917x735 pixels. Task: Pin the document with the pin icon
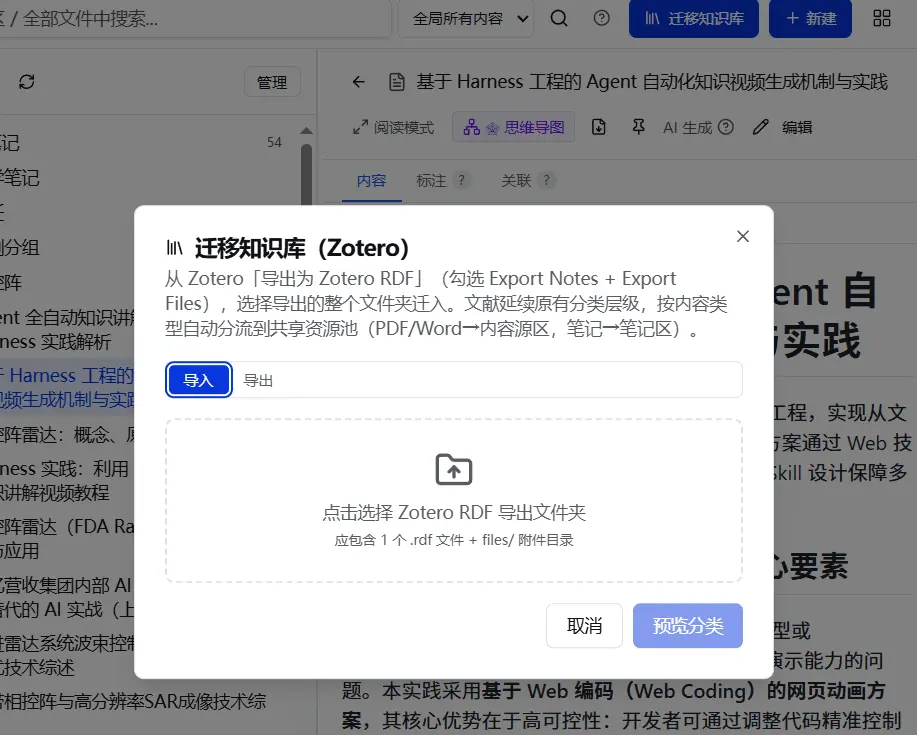[x=639, y=127]
